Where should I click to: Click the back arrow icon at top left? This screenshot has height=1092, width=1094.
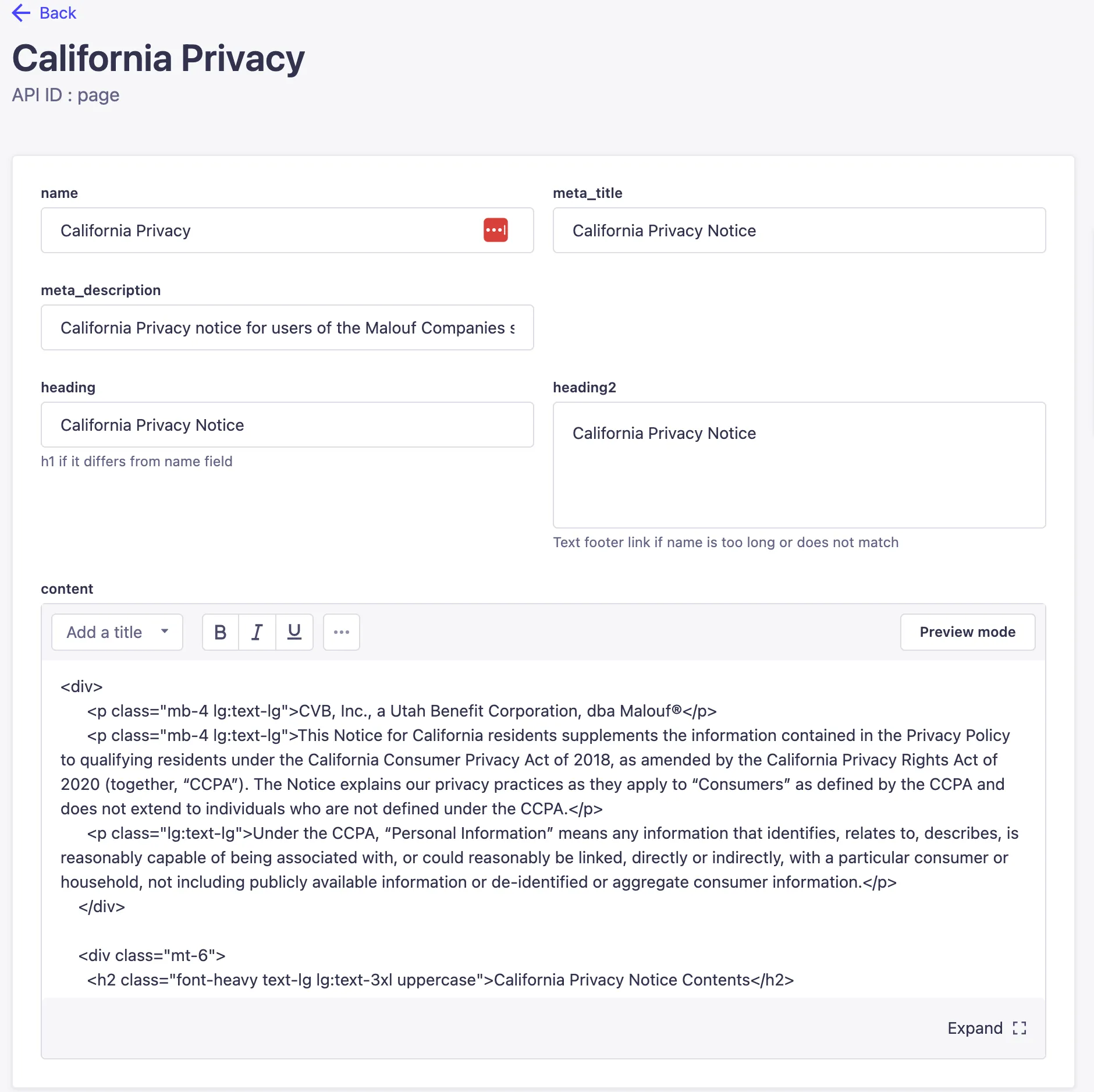[21, 13]
